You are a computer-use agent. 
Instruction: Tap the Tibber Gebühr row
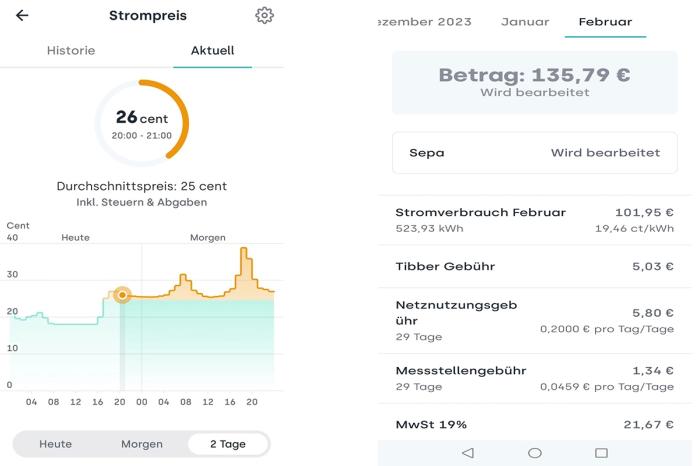click(x=534, y=266)
